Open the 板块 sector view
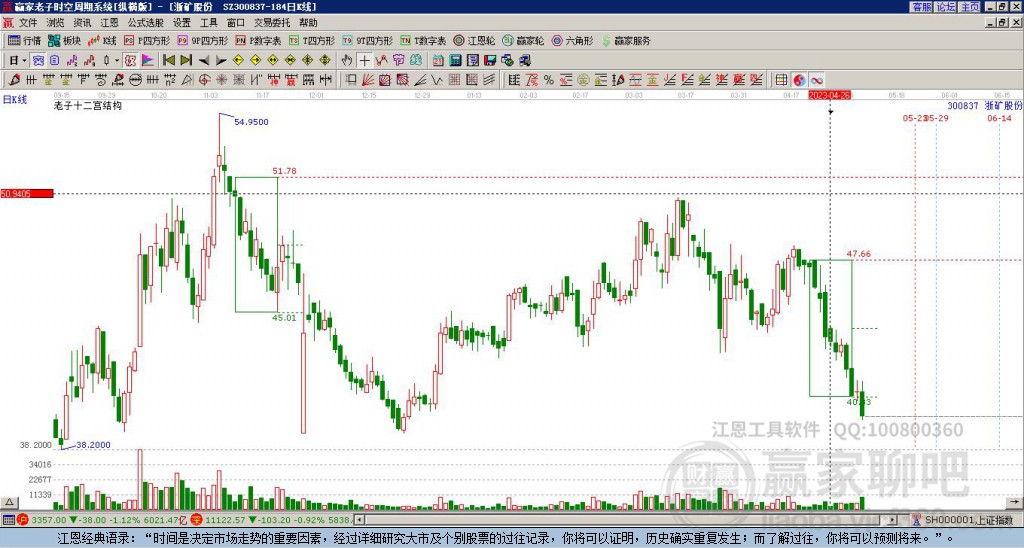 pyautogui.click(x=65, y=40)
